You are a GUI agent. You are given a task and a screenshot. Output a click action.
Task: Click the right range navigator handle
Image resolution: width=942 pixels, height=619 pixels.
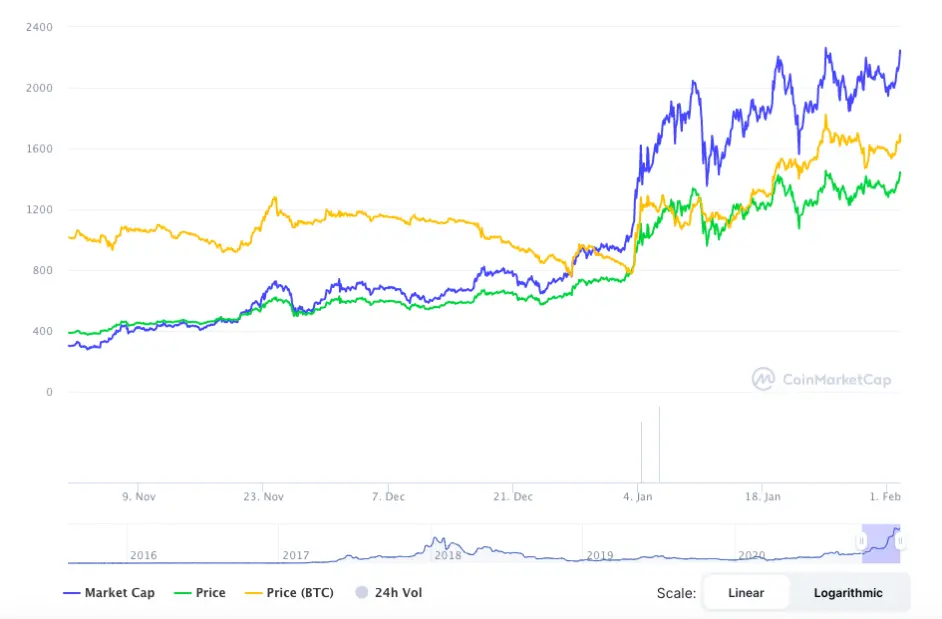pos(900,541)
